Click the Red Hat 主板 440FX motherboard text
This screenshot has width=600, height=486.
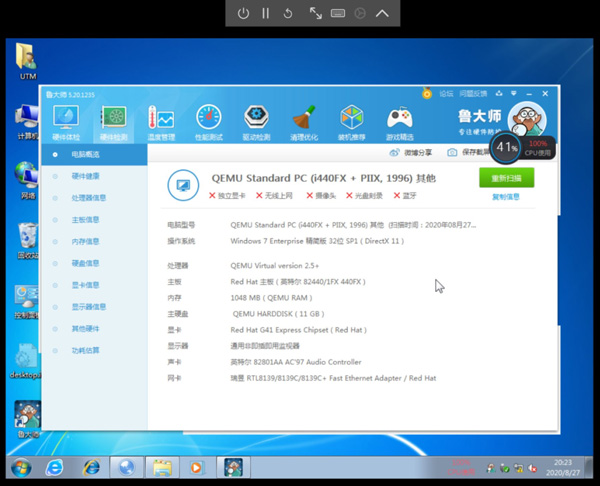coord(298,282)
